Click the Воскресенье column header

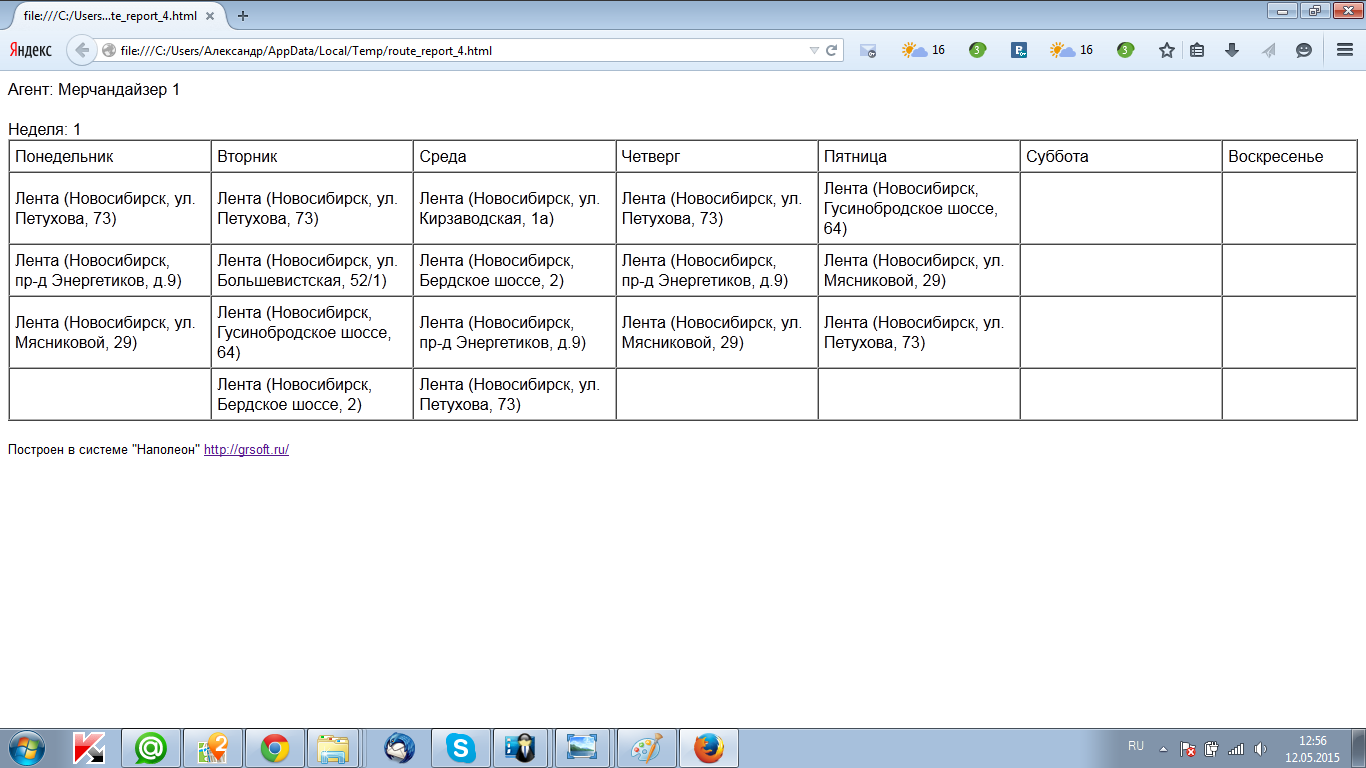tap(1289, 157)
